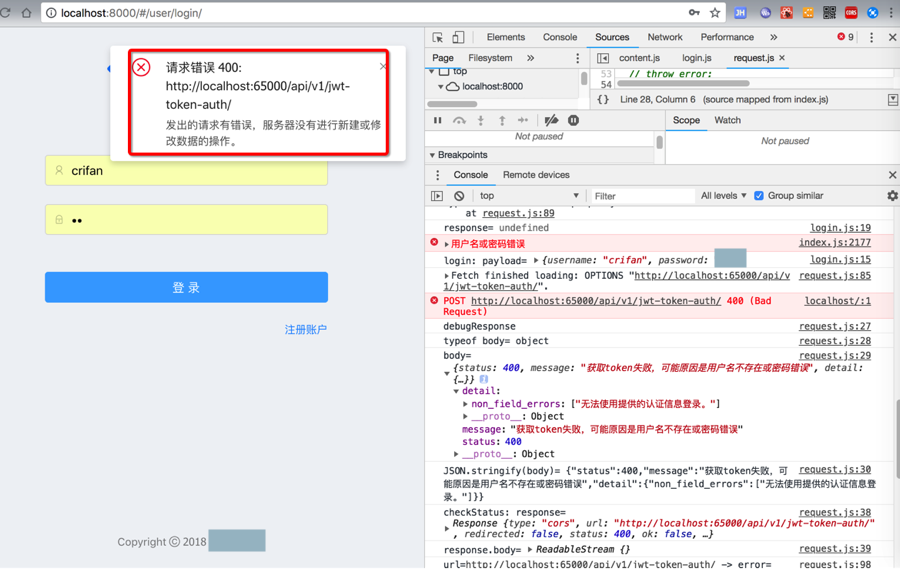Image resolution: width=900 pixels, height=569 pixels.
Task: Switch to the top Console tab
Action: 560,37
